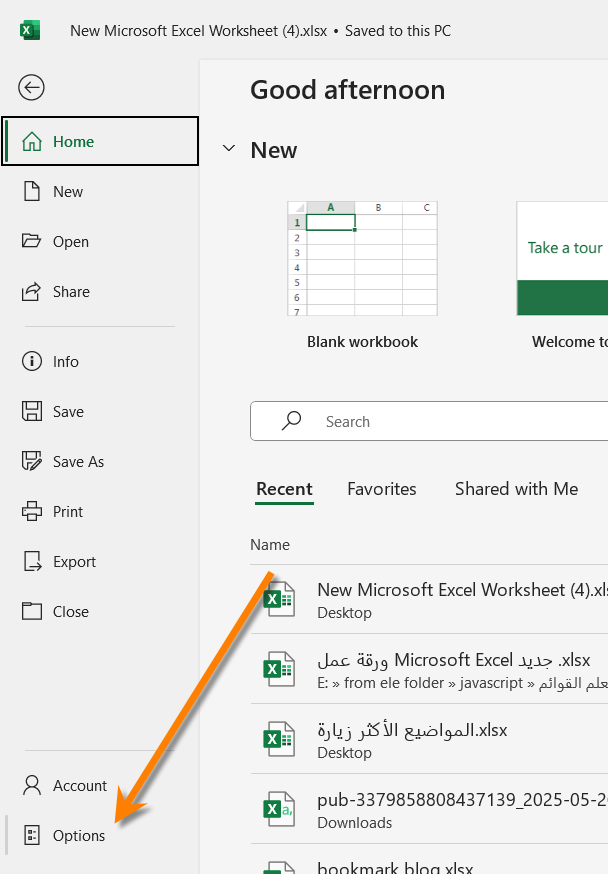Click the Blank workbook label
Screen dimensions: 608x874
[x=362, y=342]
